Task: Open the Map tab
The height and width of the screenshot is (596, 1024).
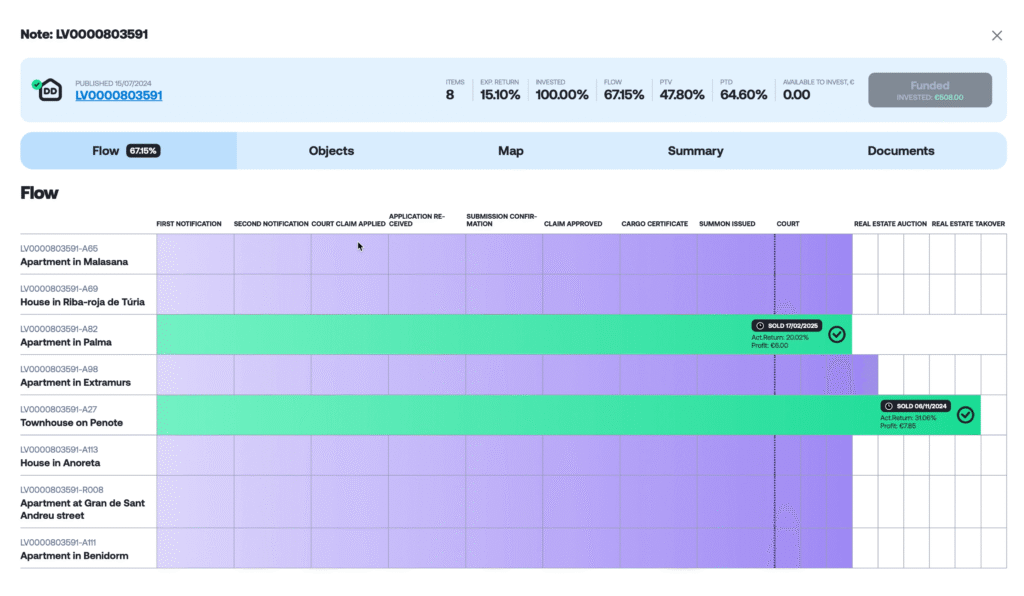Action: coord(511,151)
